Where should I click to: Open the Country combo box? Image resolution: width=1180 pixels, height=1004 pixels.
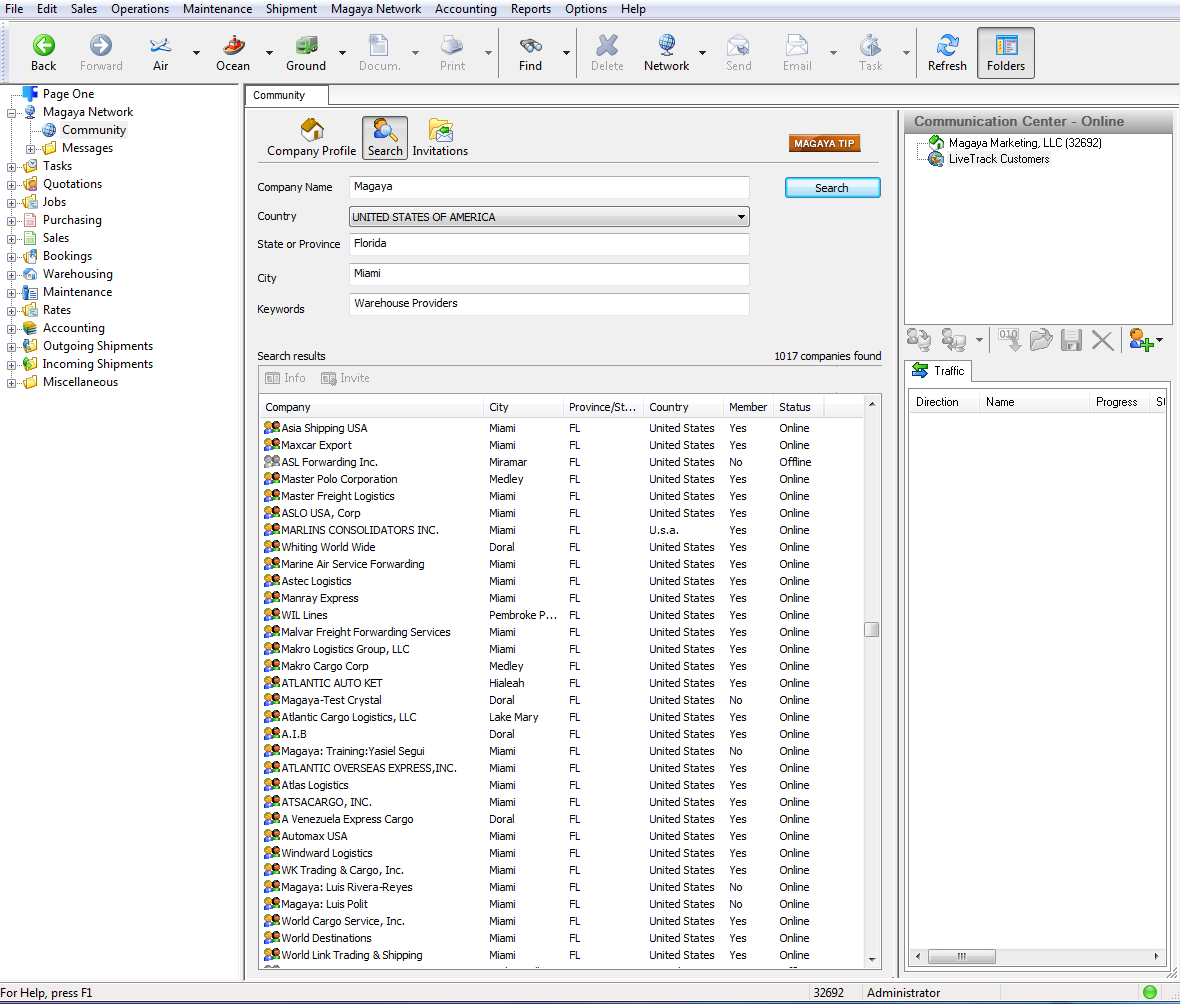coord(549,217)
